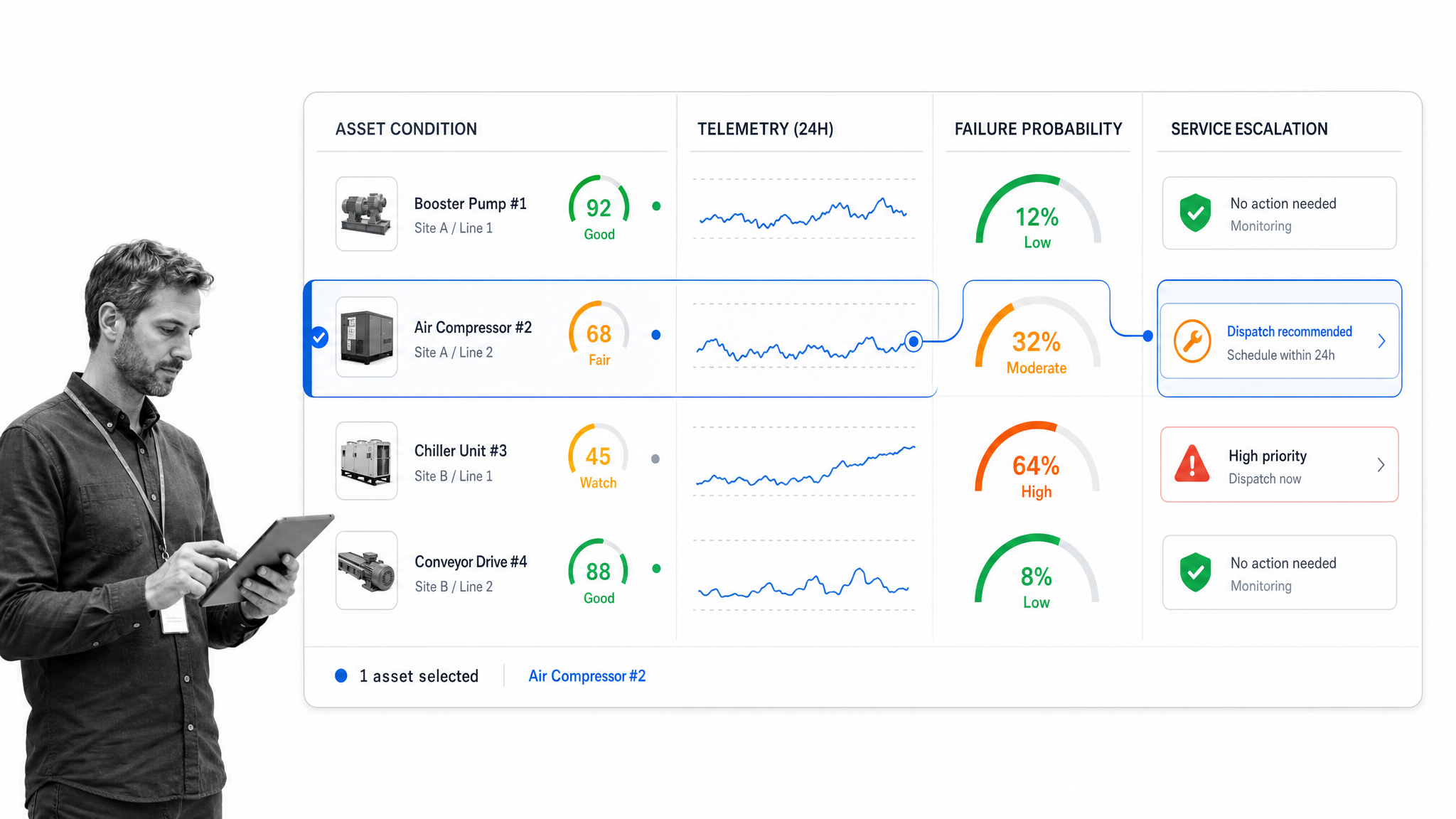Click Air Compressor's Site A / Line 2 location
This screenshot has height=819, width=1456.
pyautogui.click(x=454, y=353)
